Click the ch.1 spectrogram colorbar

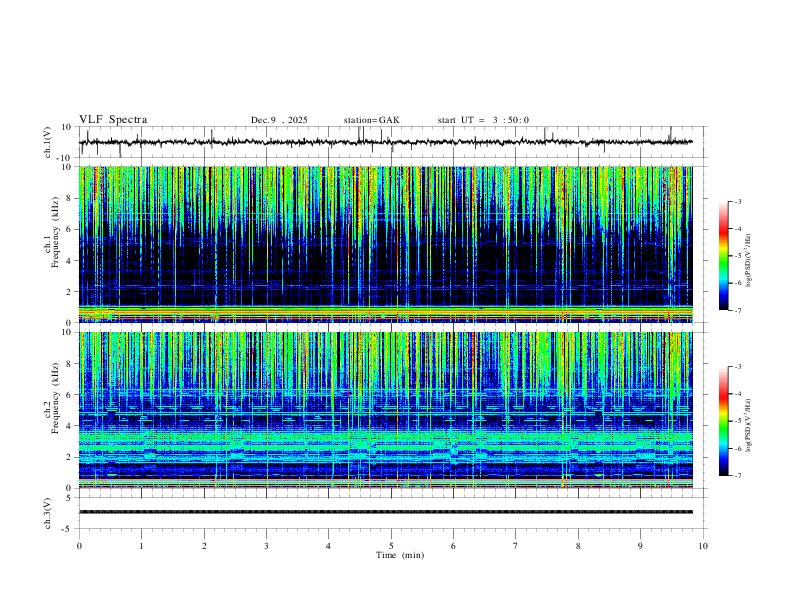[x=723, y=256]
